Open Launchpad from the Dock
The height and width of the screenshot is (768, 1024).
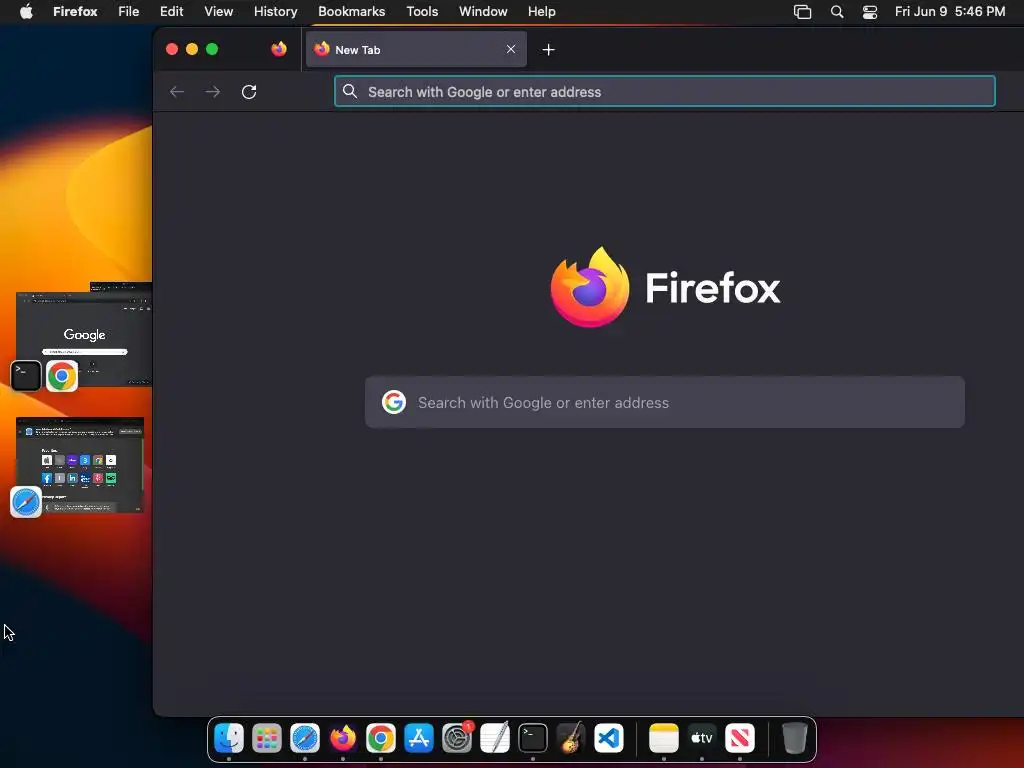[x=267, y=739]
